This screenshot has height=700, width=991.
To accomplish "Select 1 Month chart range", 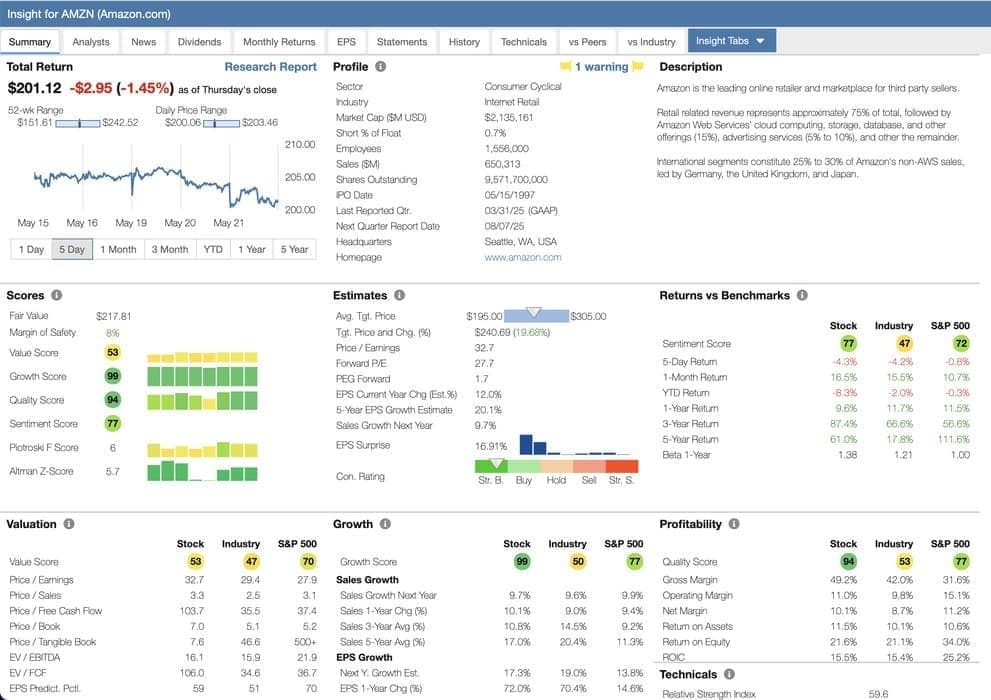I will coord(118,250).
